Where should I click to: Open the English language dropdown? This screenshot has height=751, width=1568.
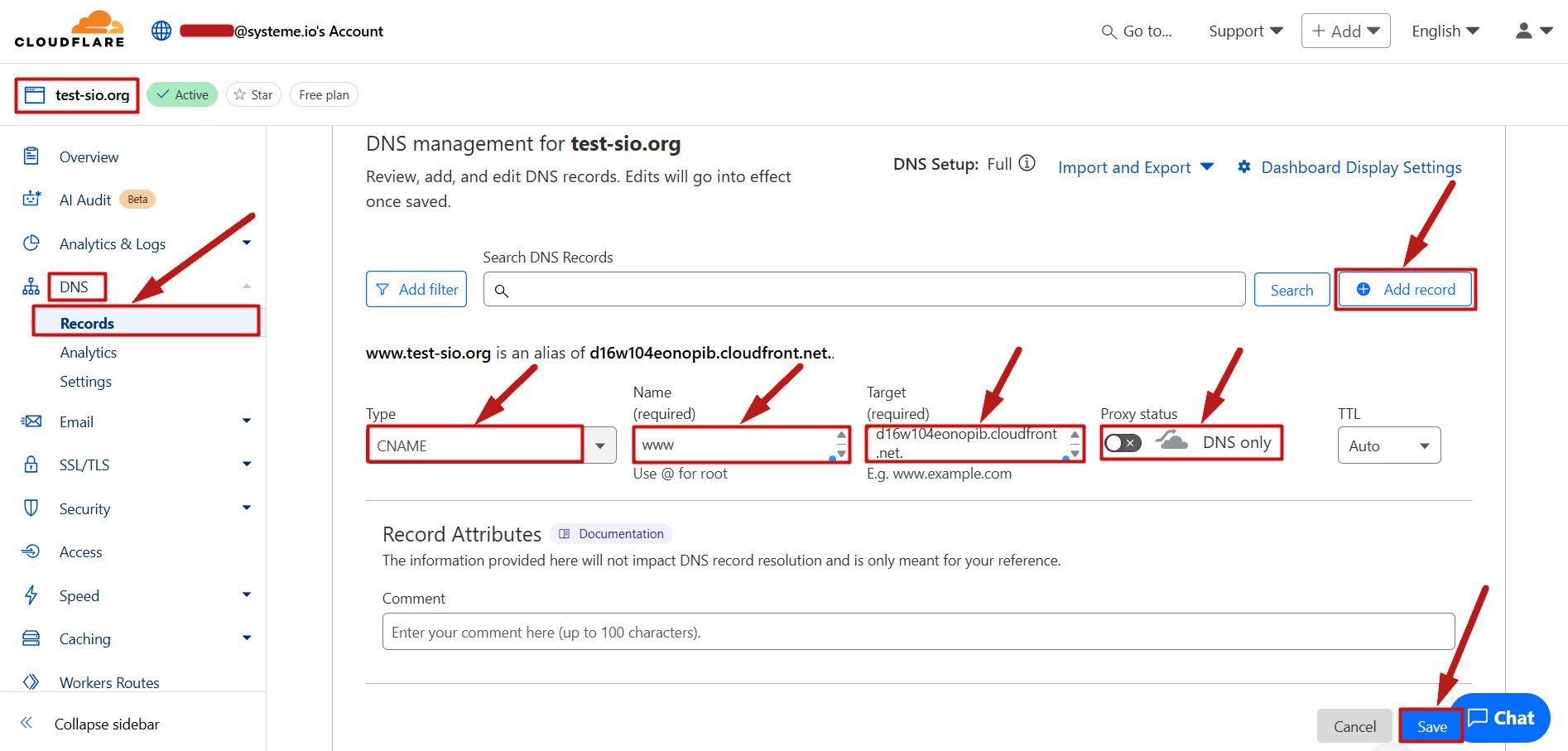click(x=1445, y=31)
